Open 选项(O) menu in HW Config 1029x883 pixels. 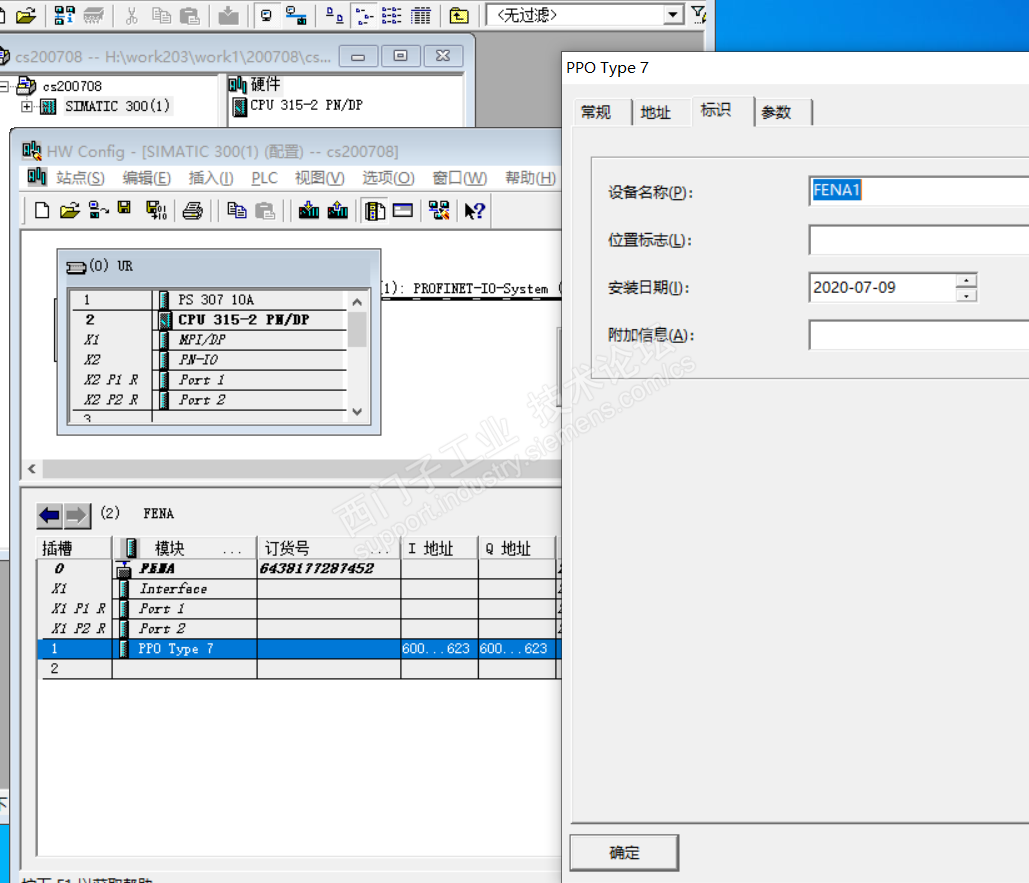[x=388, y=178]
